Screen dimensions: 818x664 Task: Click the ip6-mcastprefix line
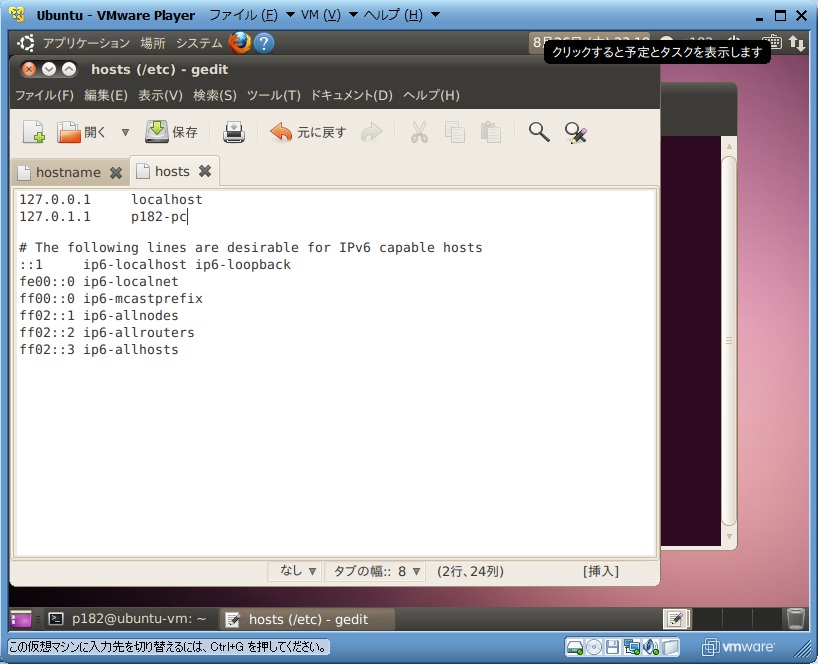pyautogui.click(x=111, y=298)
